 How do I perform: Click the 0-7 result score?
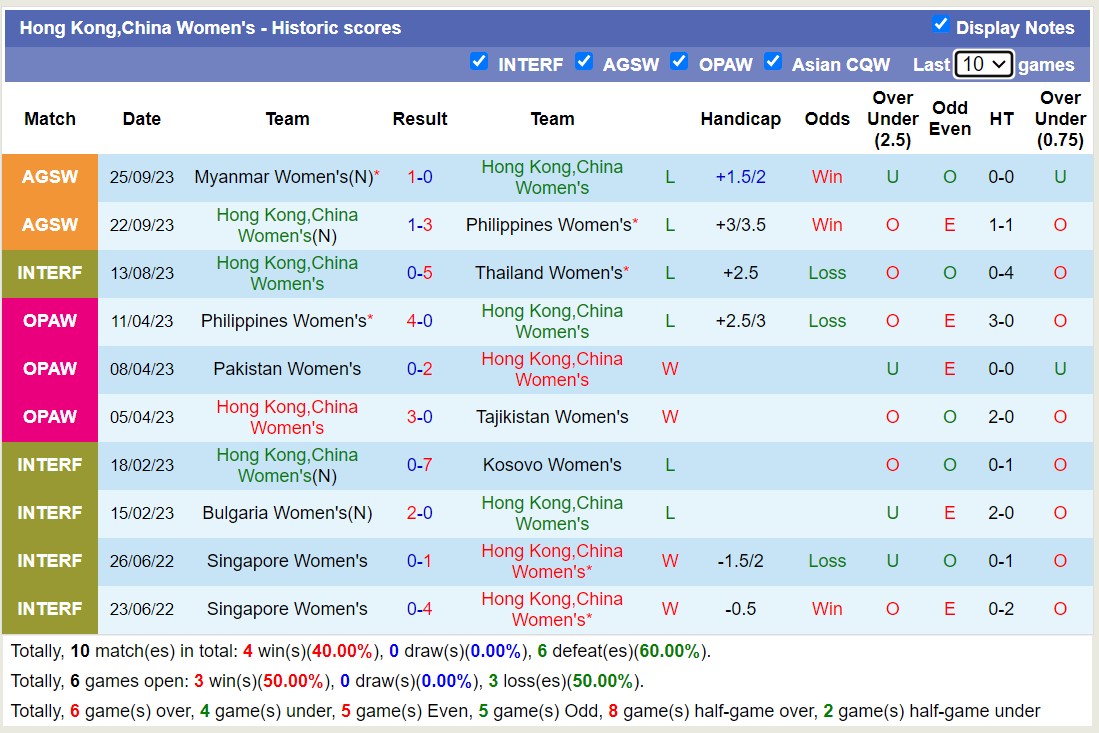420,465
